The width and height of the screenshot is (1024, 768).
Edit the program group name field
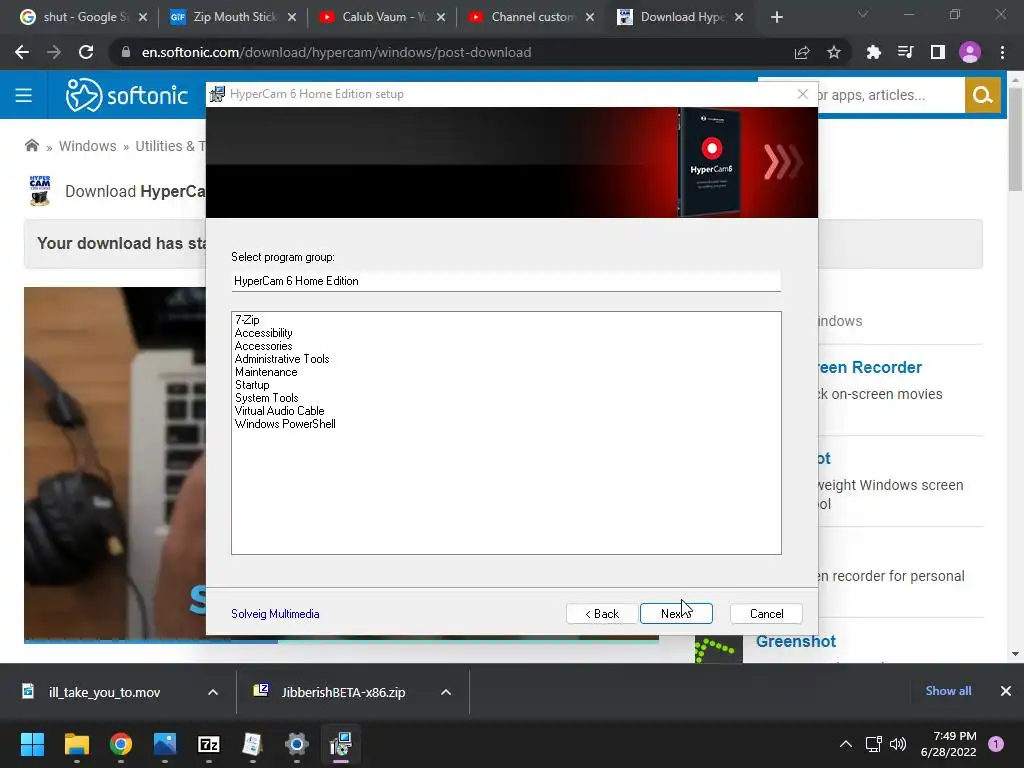(x=506, y=281)
